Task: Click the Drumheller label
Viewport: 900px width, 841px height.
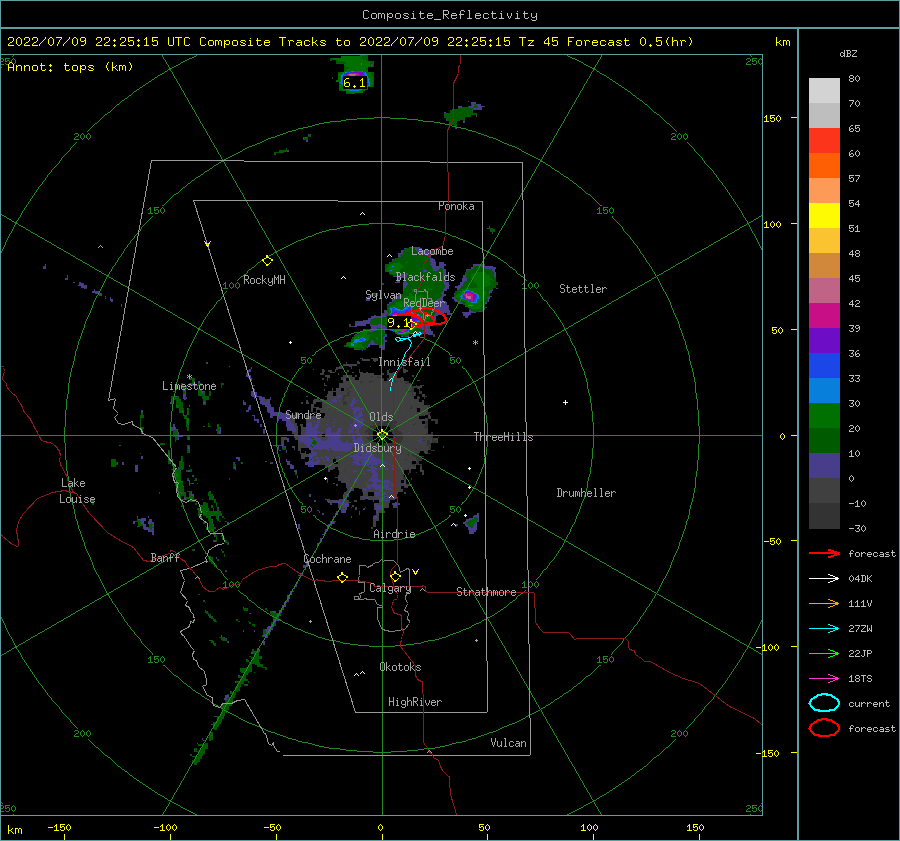Action: coord(586,493)
